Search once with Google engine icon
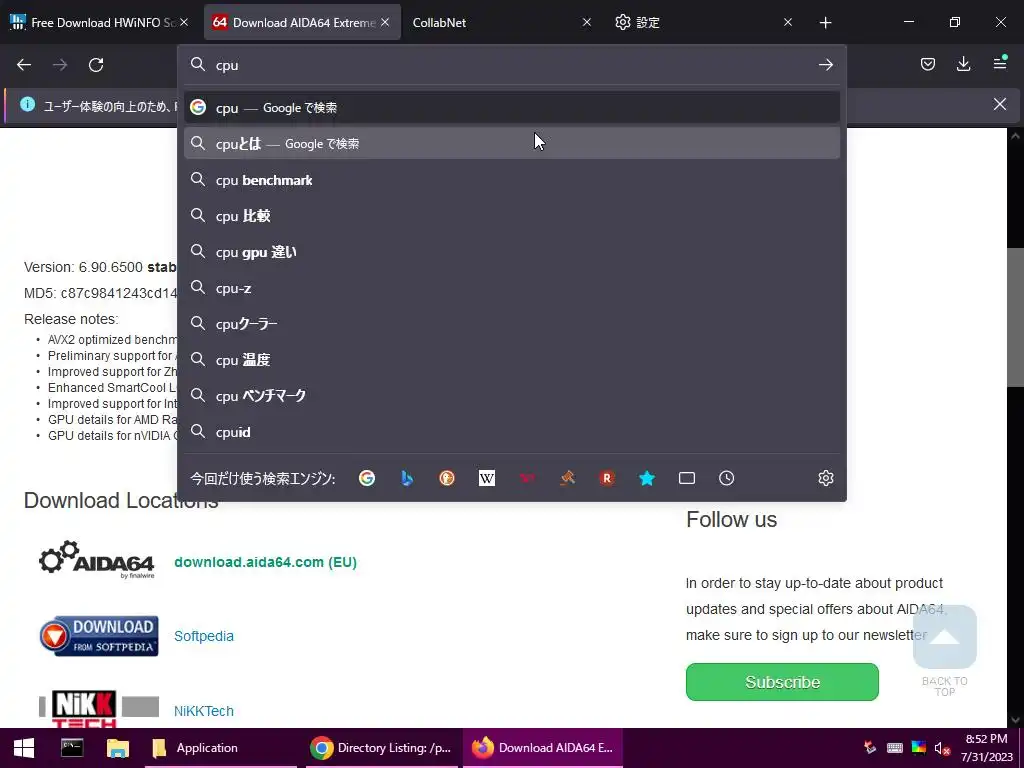The width and height of the screenshot is (1024, 768). (367, 478)
